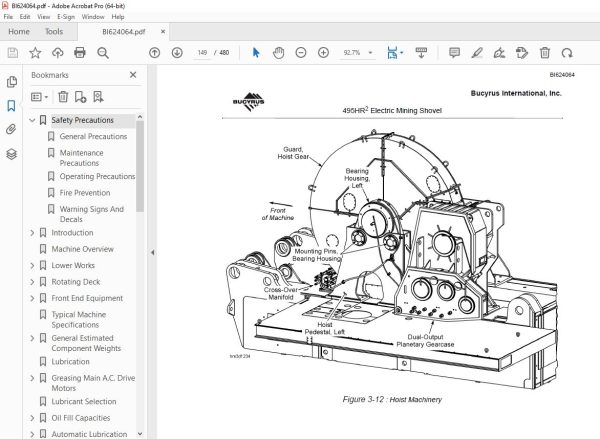Screen dimensions: 600x439
Task: Open fit page options dropdown arrow
Action: click(401, 52)
